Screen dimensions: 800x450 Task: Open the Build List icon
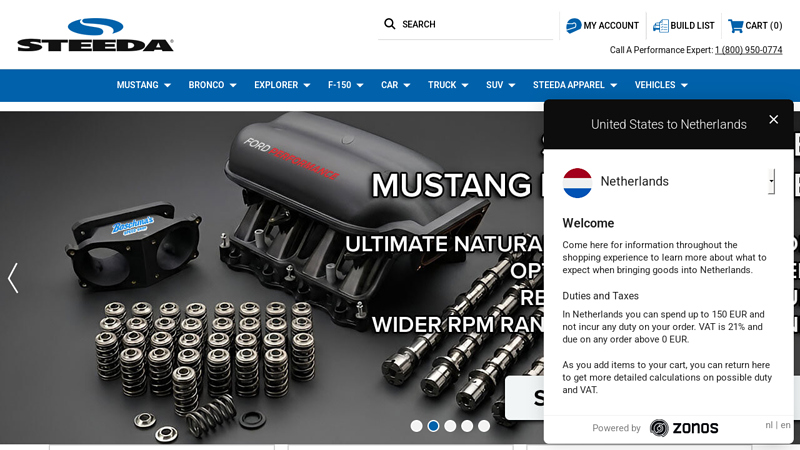click(x=661, y=26)
